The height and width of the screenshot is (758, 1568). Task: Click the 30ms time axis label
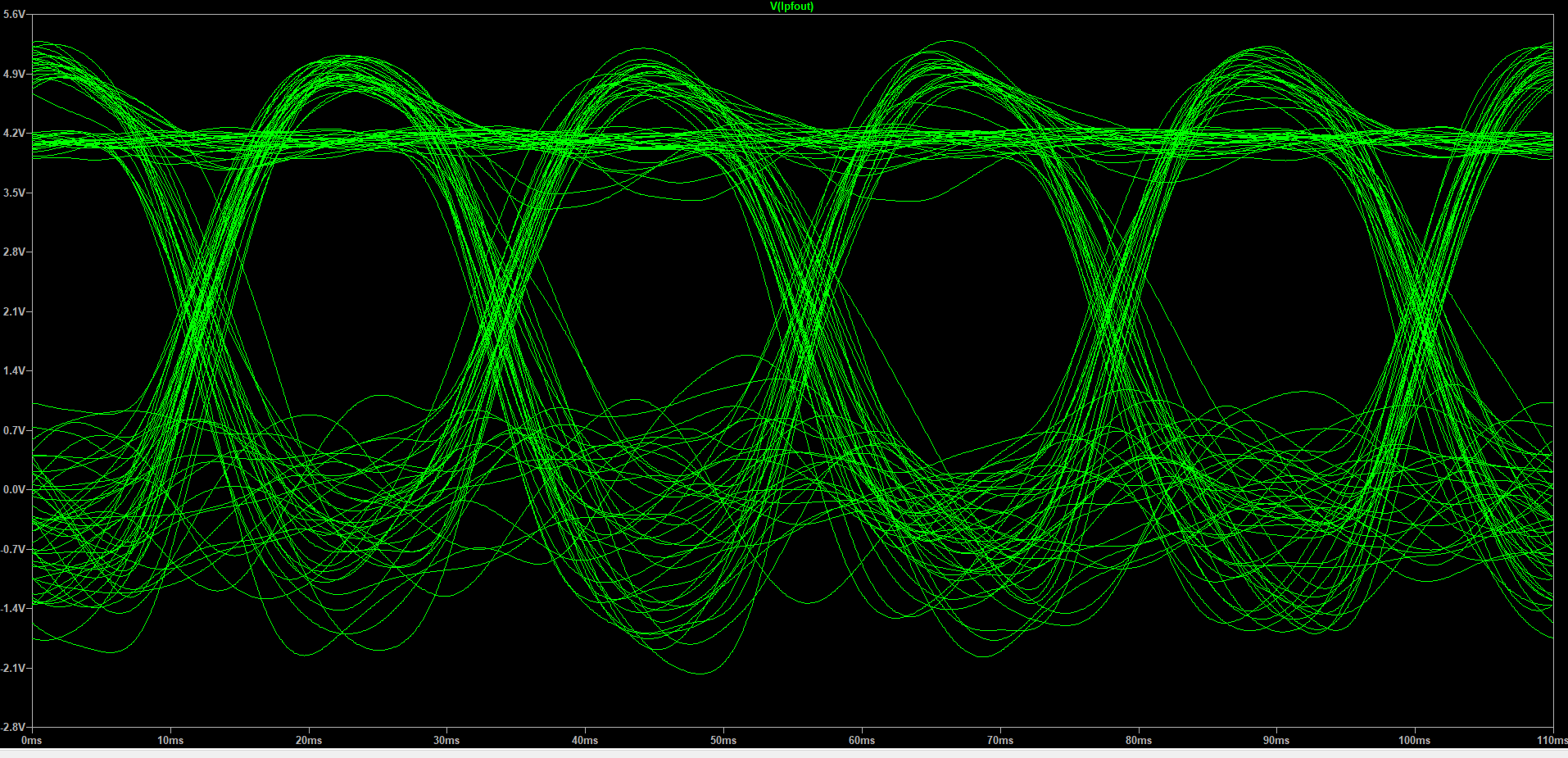click(446, 740)
